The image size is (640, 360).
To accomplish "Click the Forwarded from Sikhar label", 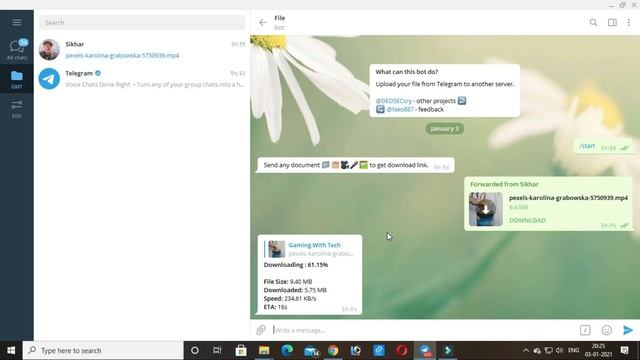I will [504, 184].
